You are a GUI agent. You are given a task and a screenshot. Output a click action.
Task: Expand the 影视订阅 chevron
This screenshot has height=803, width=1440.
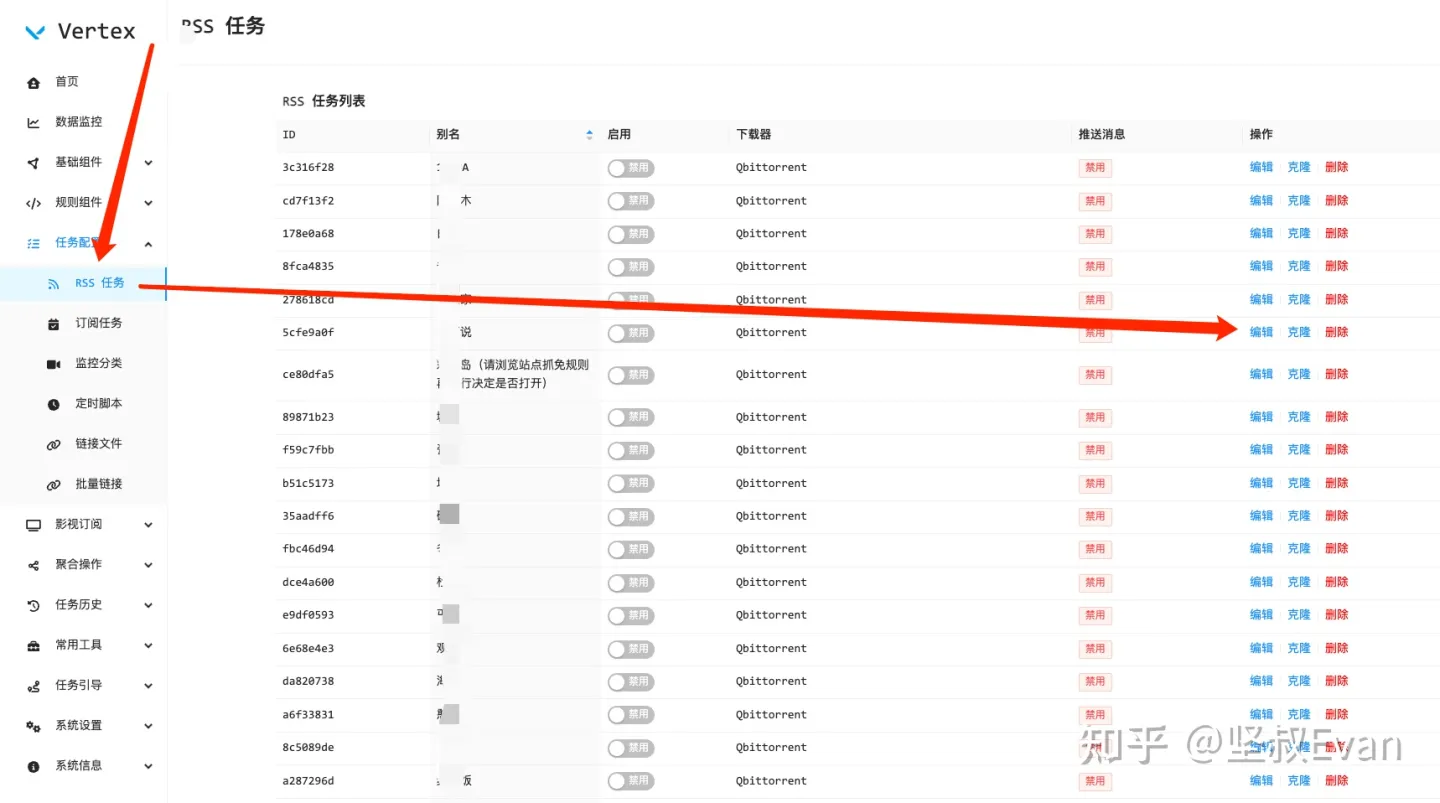pos(148,525)
